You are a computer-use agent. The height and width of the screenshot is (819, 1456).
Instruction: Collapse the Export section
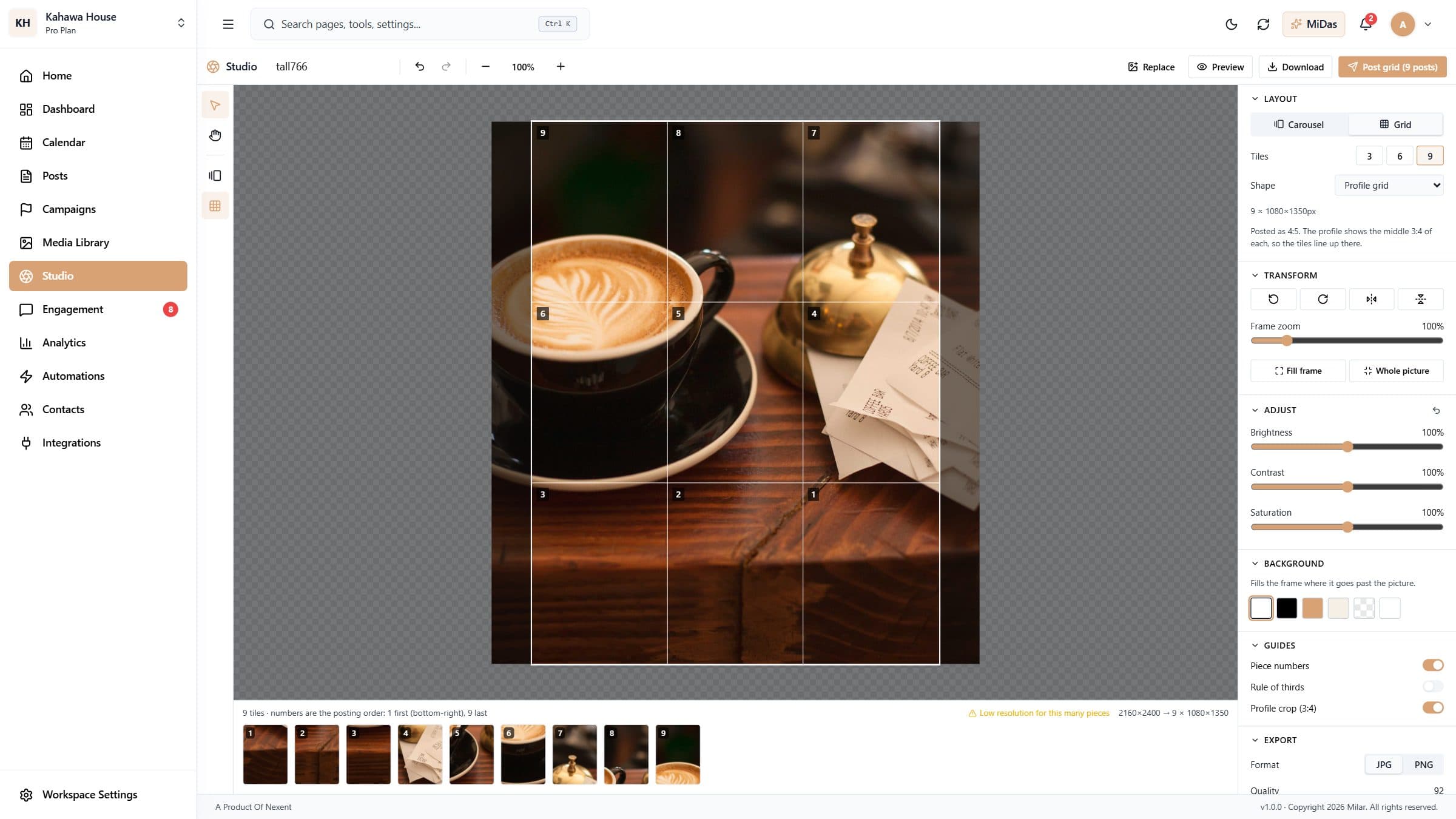[1273, 740]
